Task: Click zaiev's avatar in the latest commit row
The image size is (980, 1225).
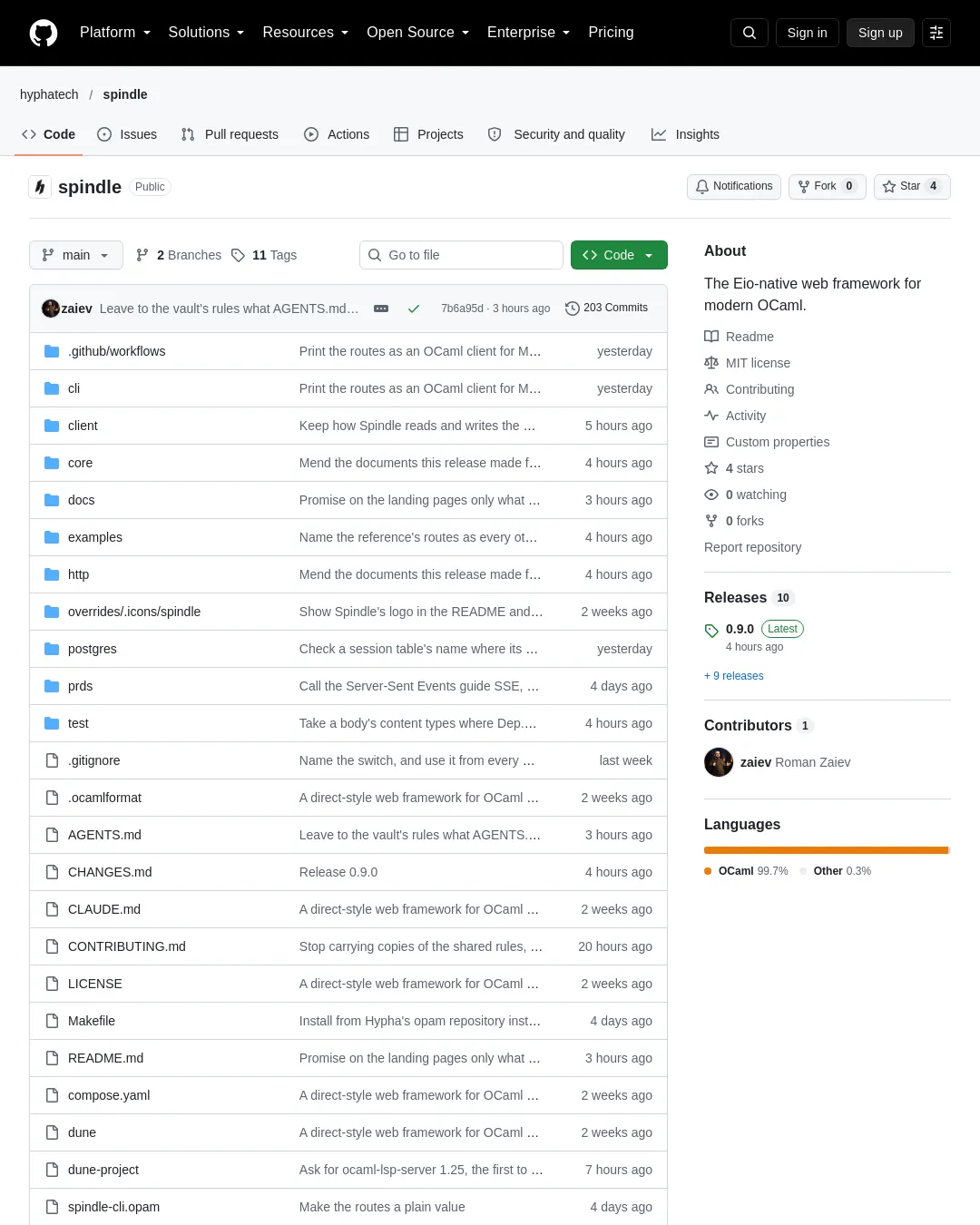Action: pos(51,309)
